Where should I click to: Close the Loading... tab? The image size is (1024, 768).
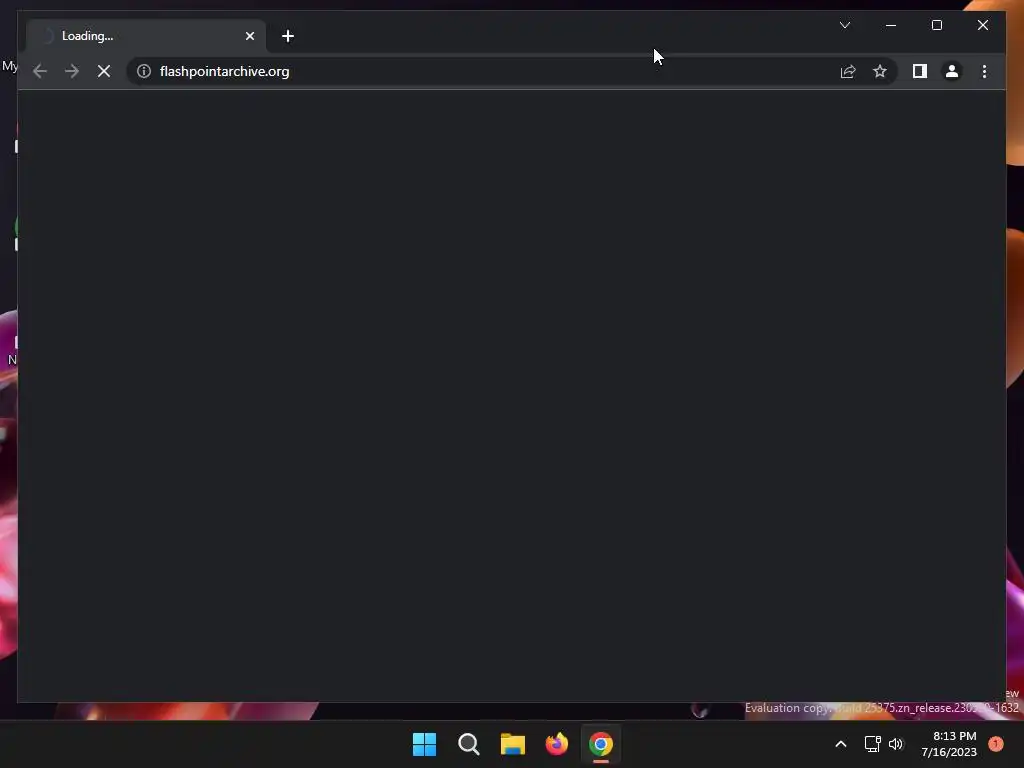tap(249, 36)
